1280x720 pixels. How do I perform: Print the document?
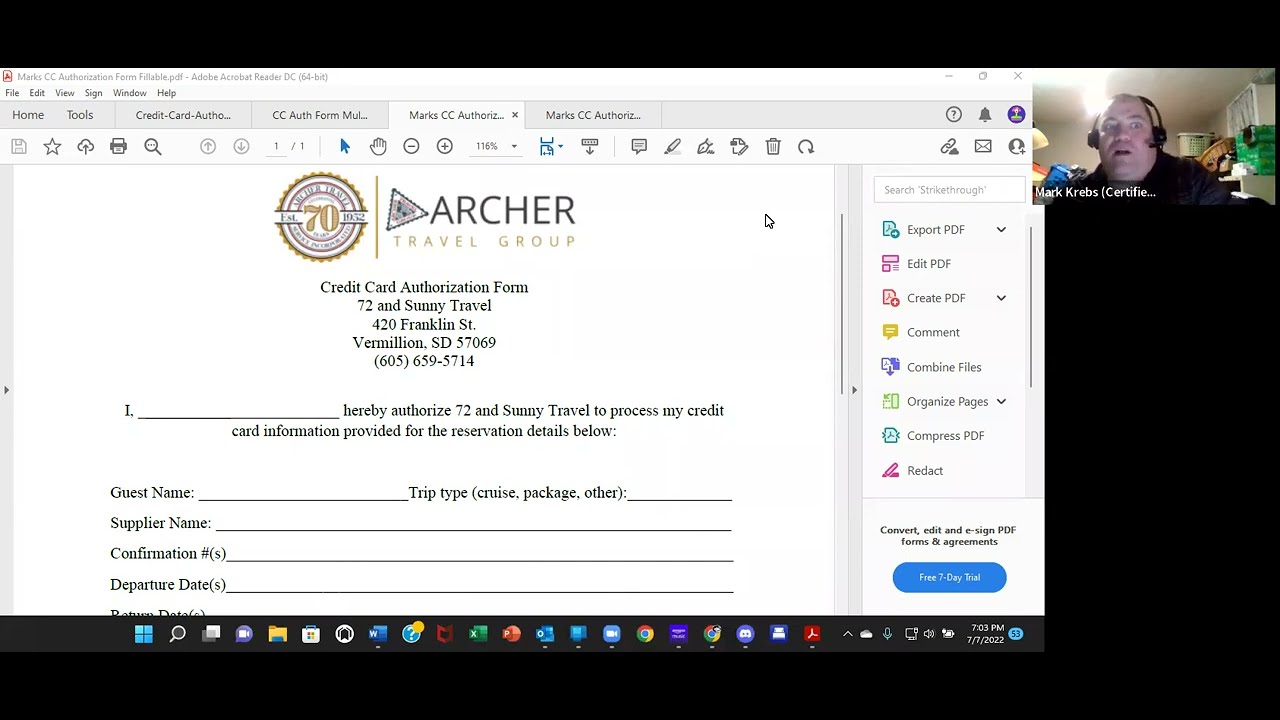click(x=119, y=147)
